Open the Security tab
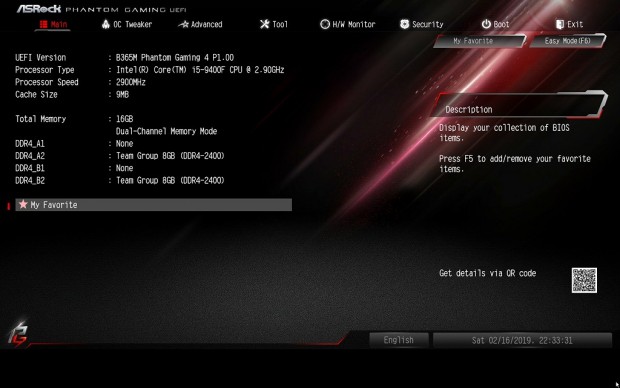This screenshot has height=388, width=620. click(x=422, y=25)
